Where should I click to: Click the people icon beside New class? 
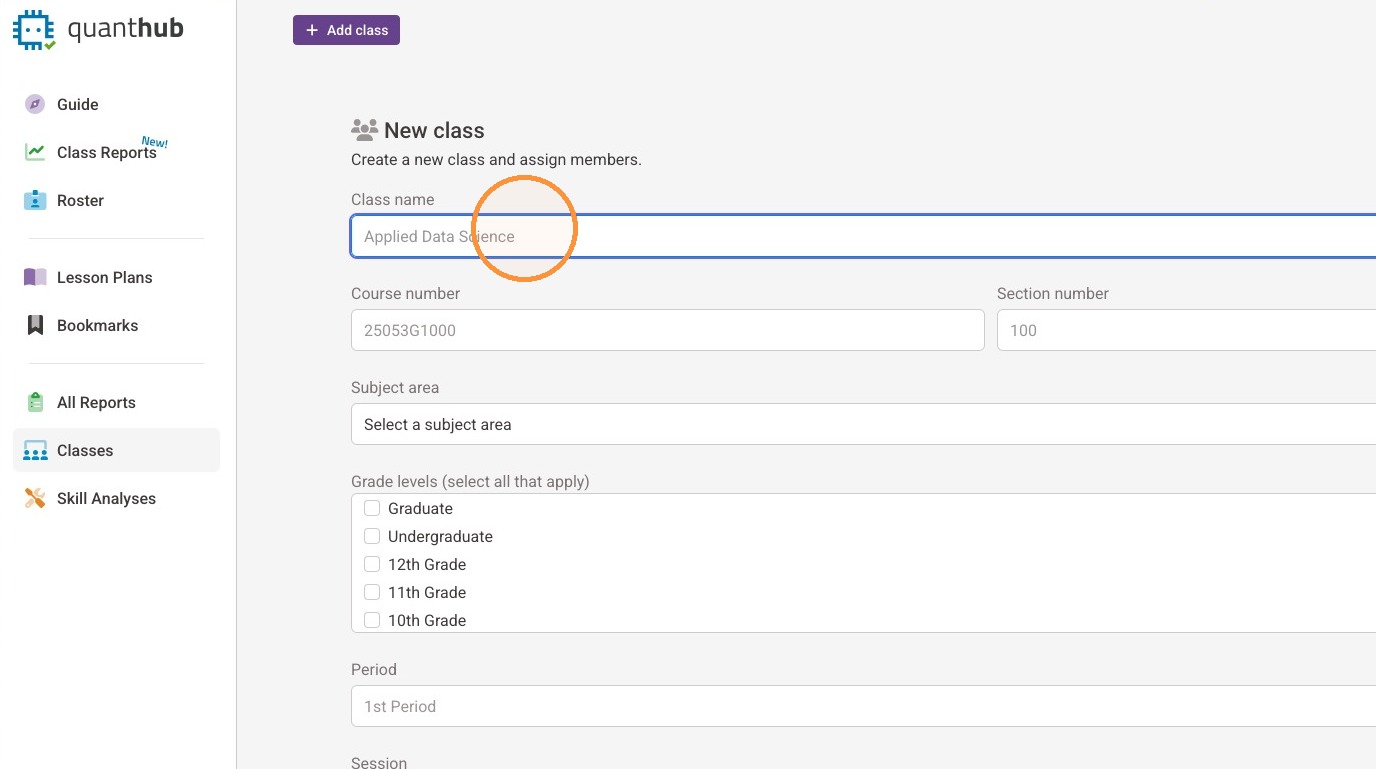[365, 130]
